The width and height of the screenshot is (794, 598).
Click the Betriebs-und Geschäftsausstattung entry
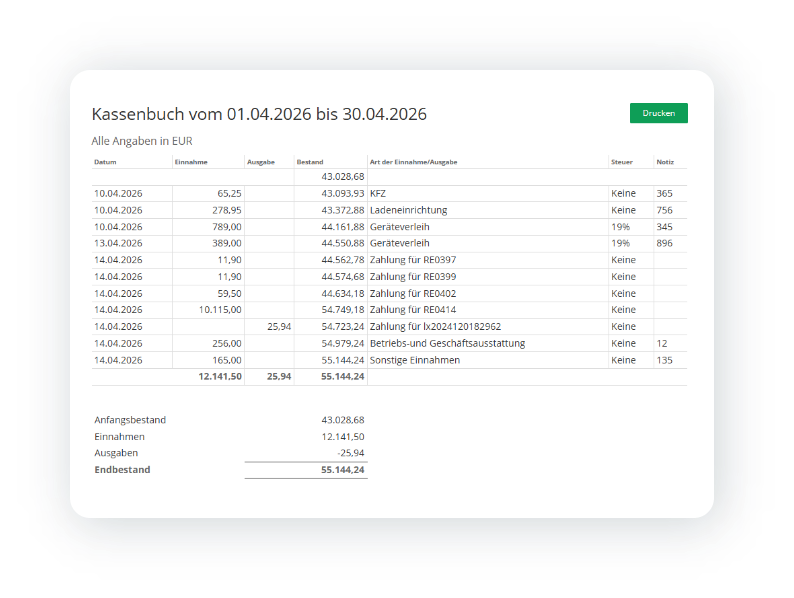447,343
